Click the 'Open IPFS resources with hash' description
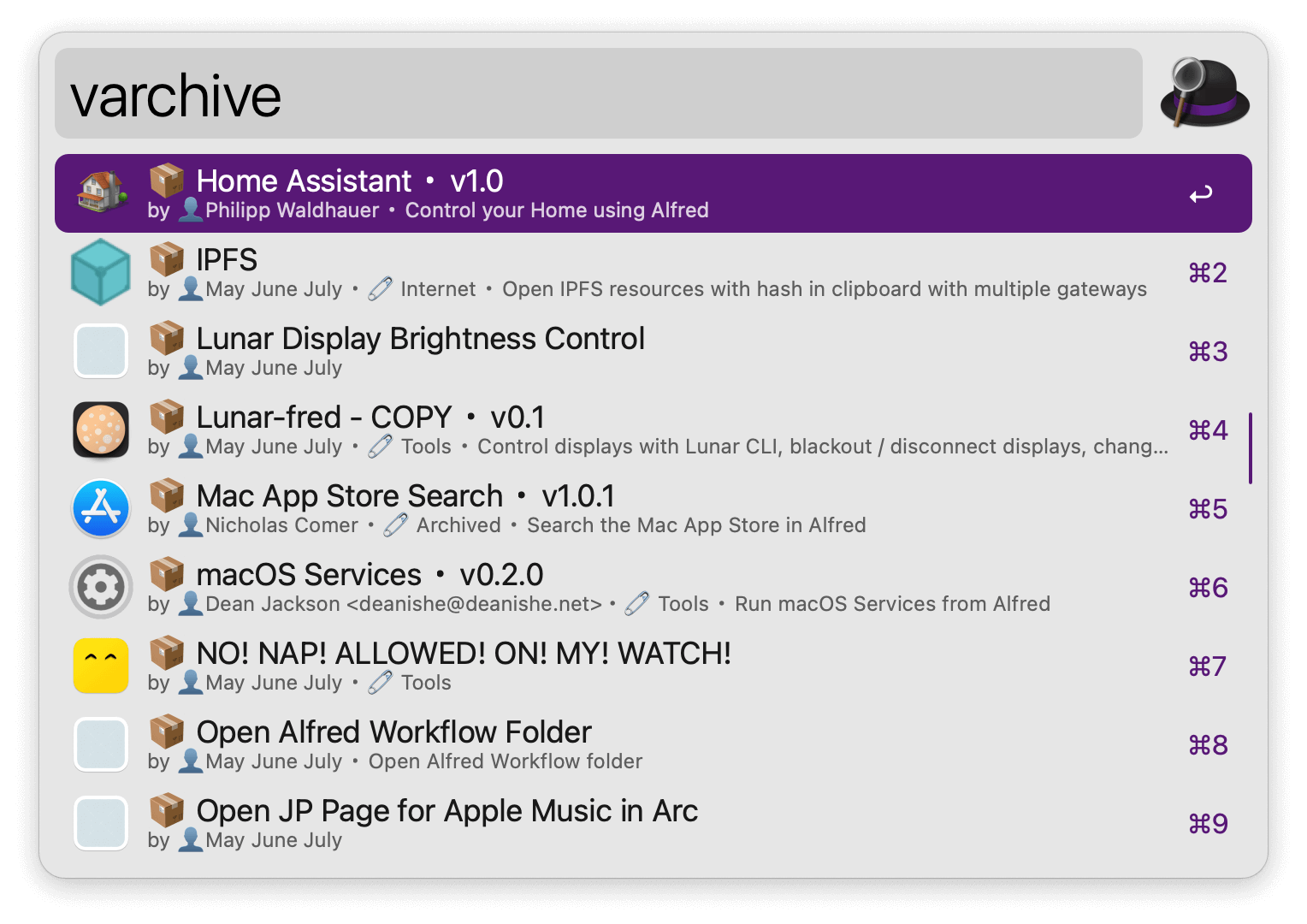 [825, 289]
